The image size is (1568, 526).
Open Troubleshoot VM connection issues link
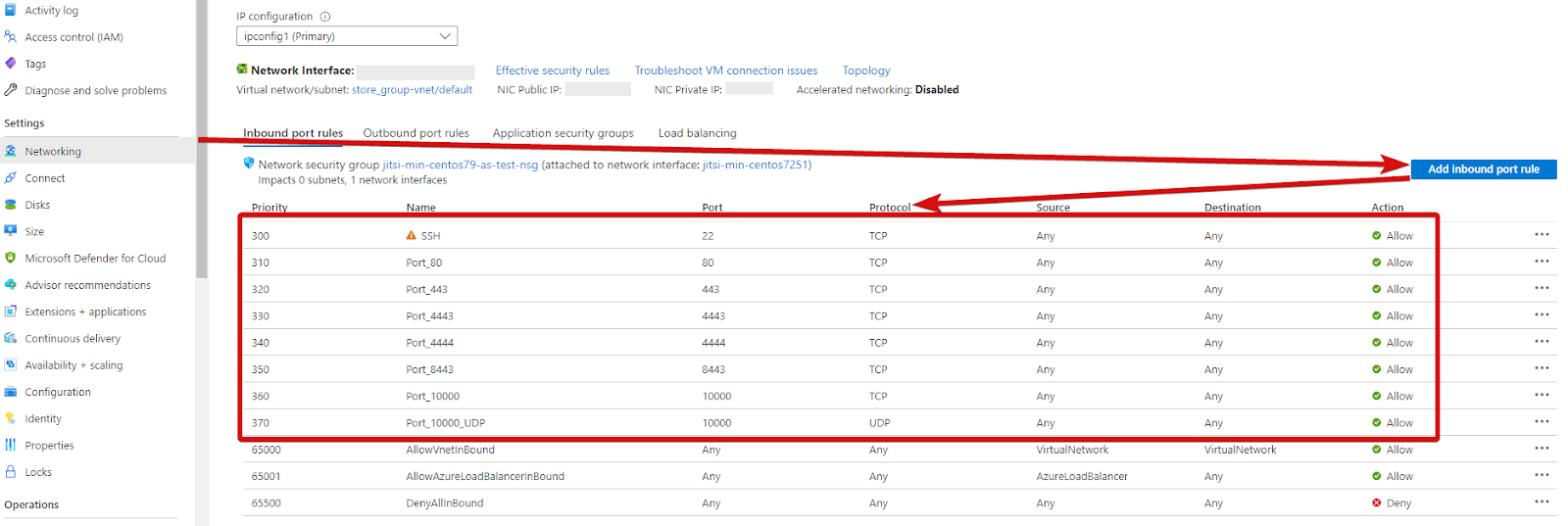tap(726, 71)
